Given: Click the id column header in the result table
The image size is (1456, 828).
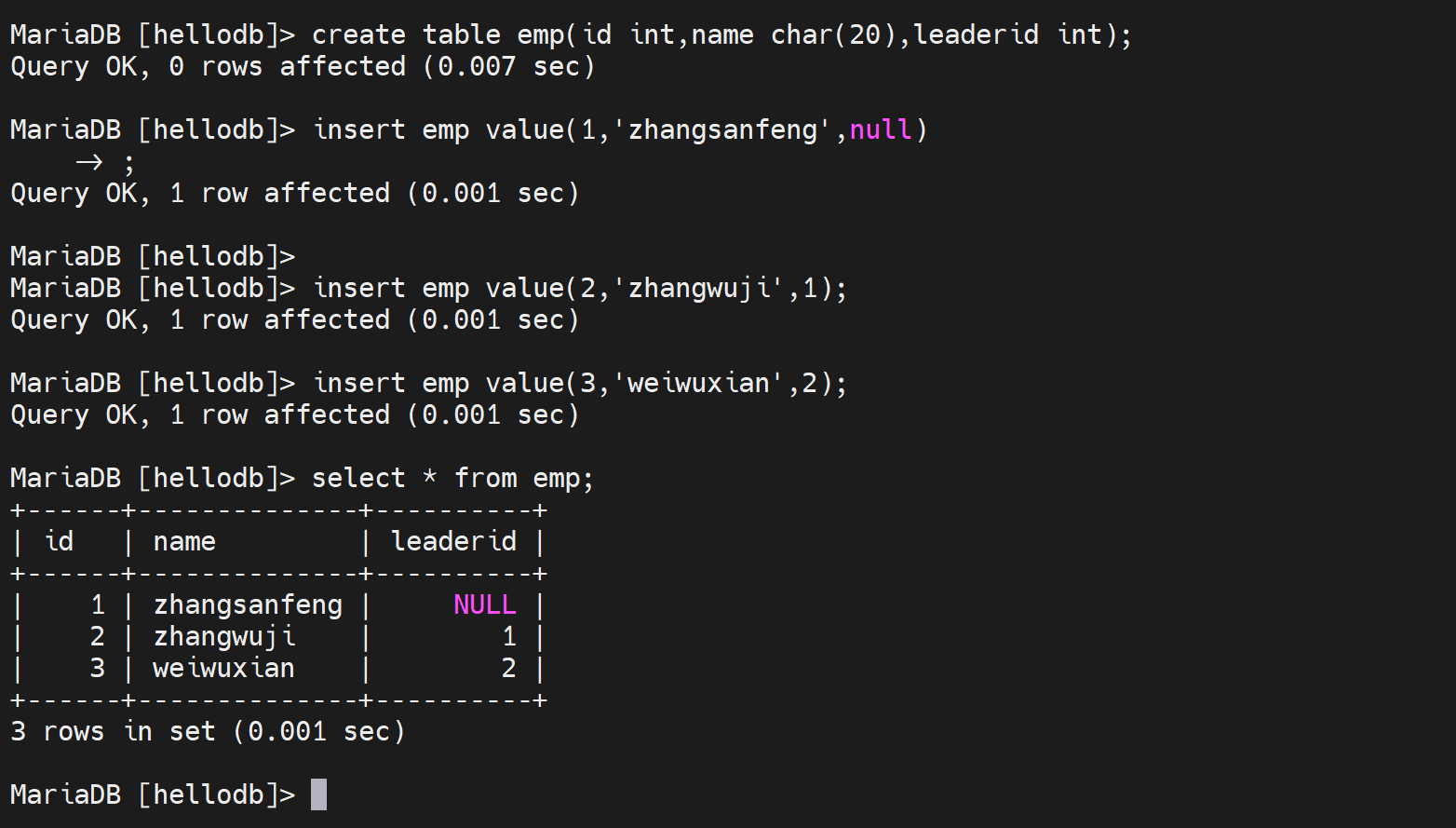Looking at the screenshot, I should [59, 542].
